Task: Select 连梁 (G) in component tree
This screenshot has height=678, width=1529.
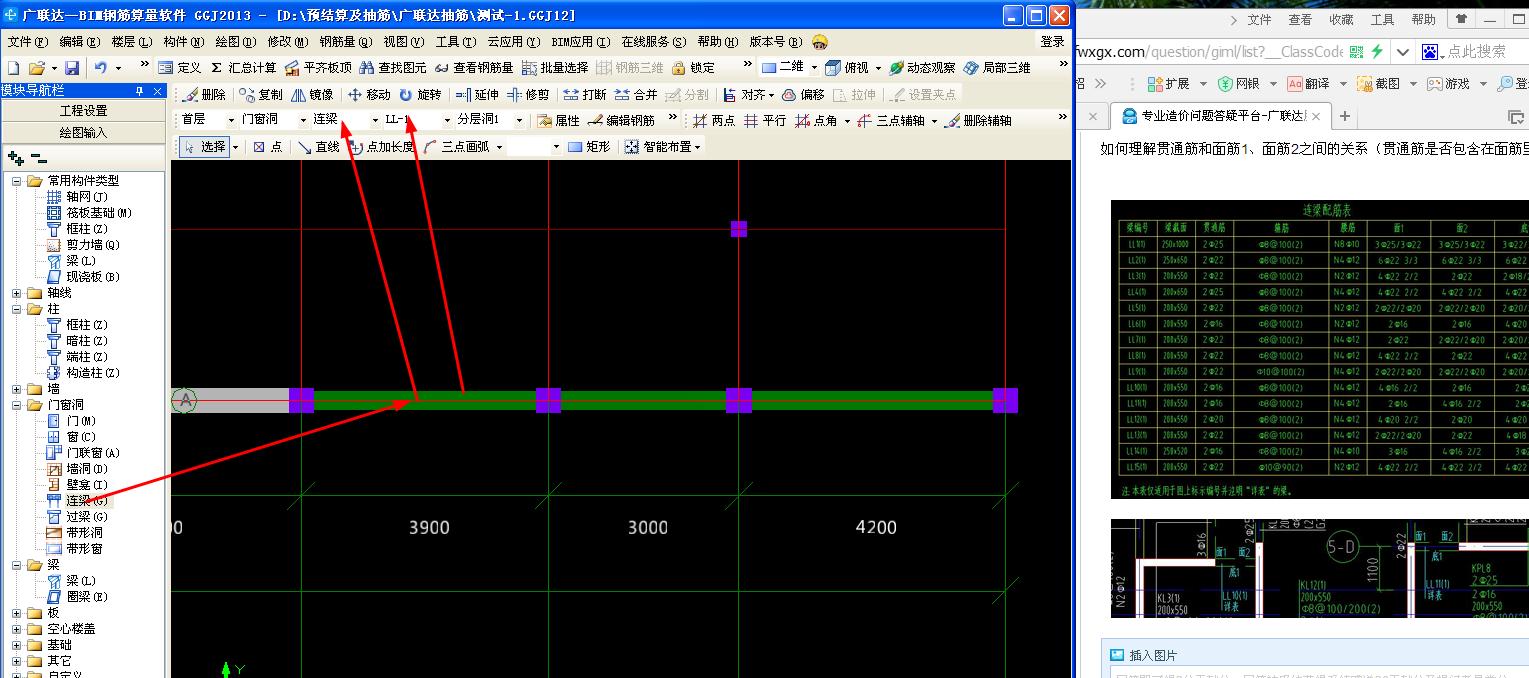Action: 86,500
